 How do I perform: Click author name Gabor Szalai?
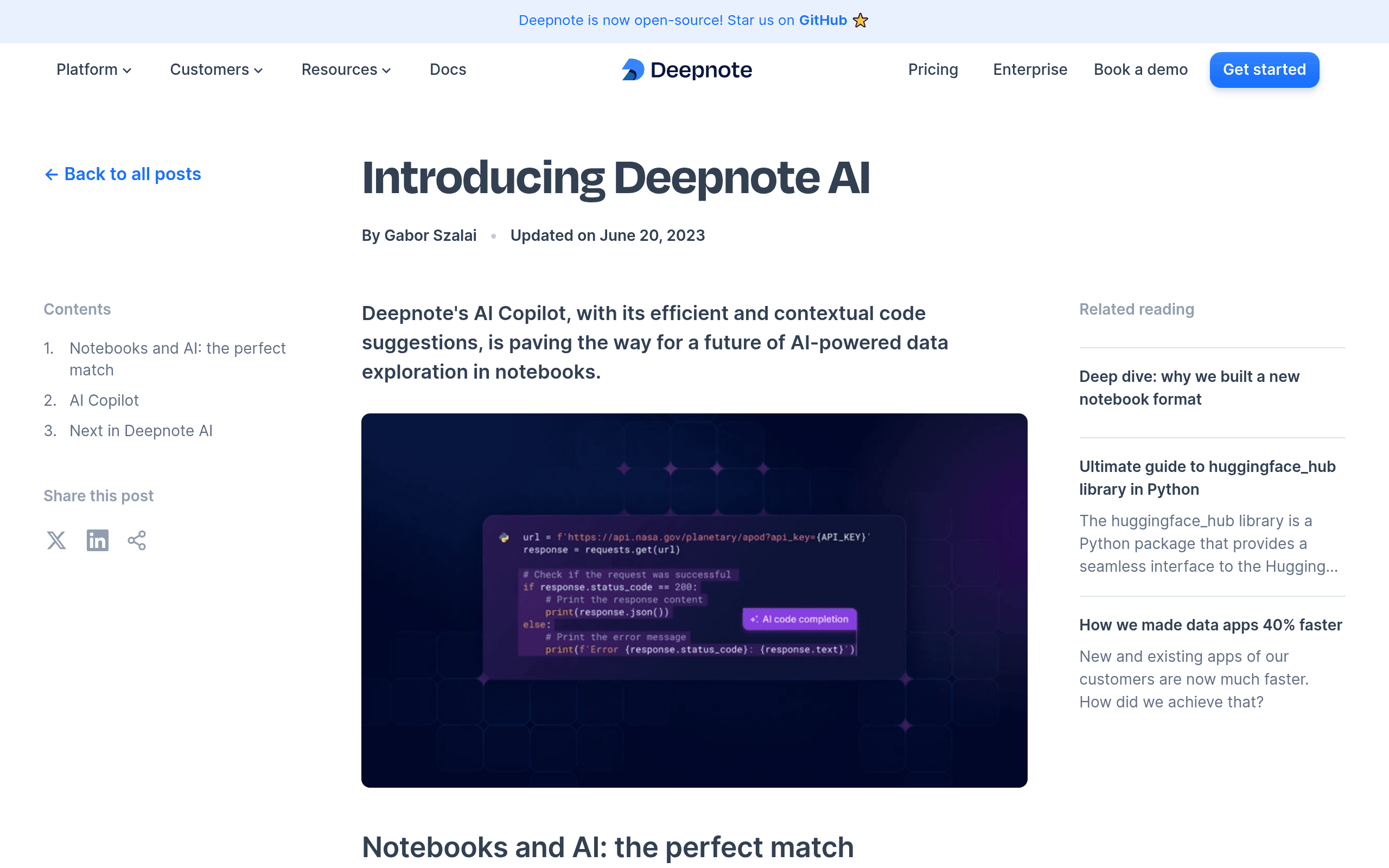click(x=430, y=235)
